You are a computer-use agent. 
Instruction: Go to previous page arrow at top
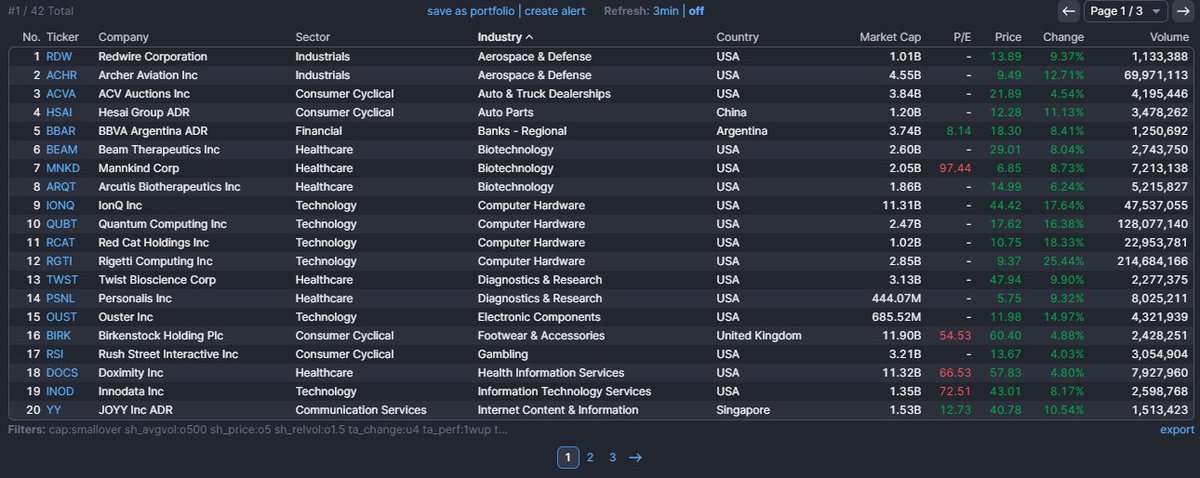click(1069, 11)
